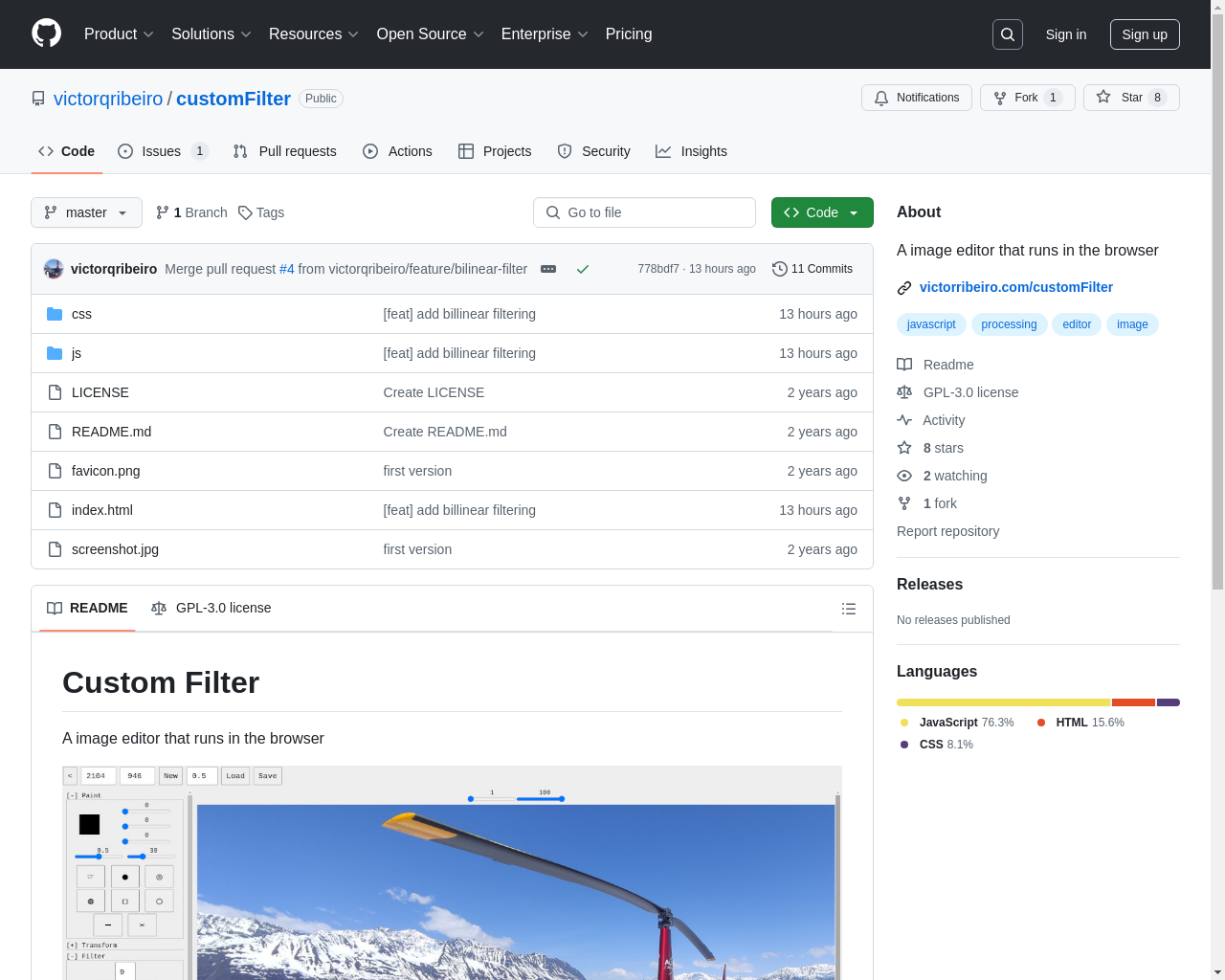Click the Fork icon button
This screenshot has height=980, width=1225.
click(x=1028, y=98)
